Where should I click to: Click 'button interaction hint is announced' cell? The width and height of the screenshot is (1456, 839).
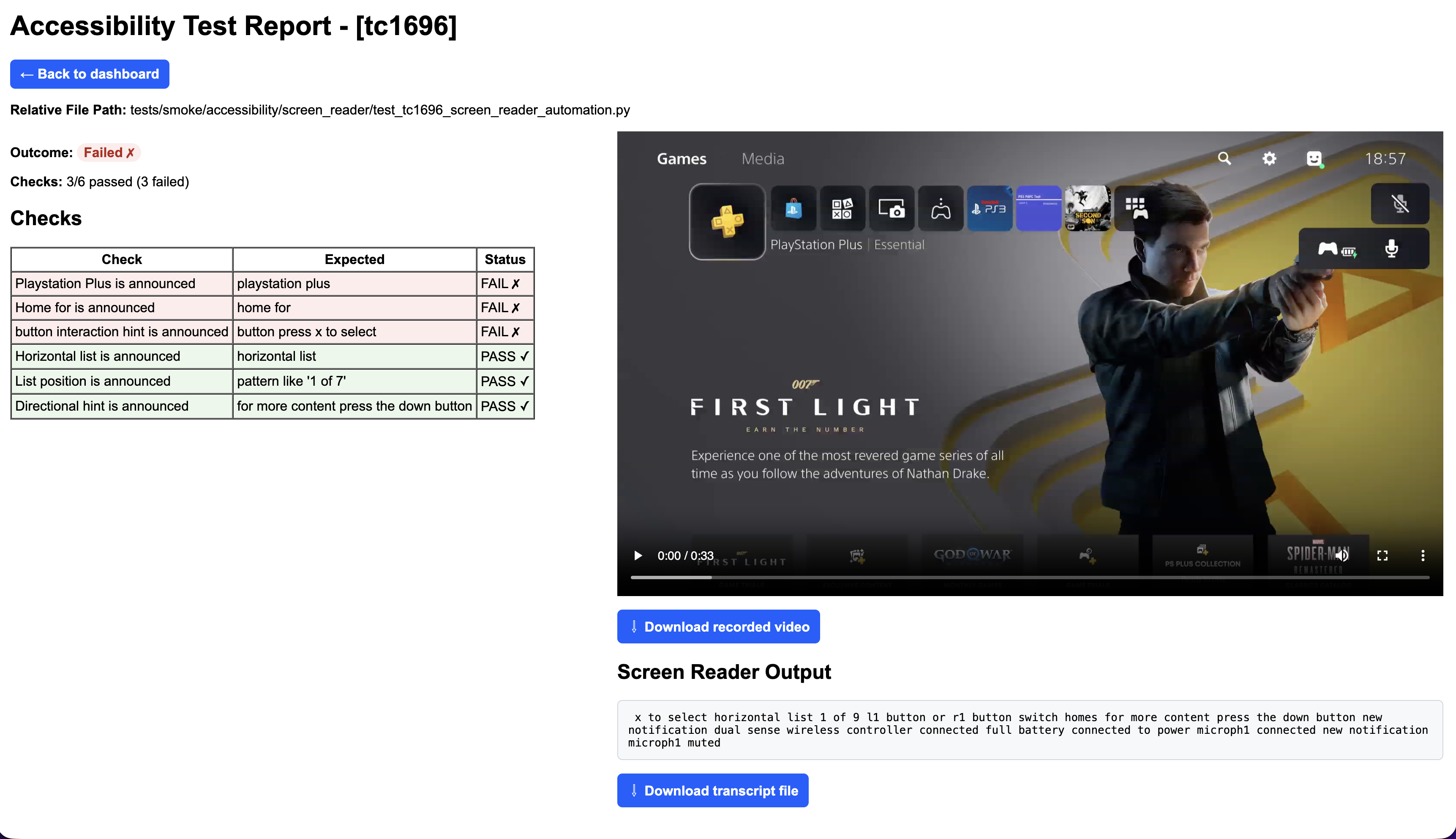(122, 332)
